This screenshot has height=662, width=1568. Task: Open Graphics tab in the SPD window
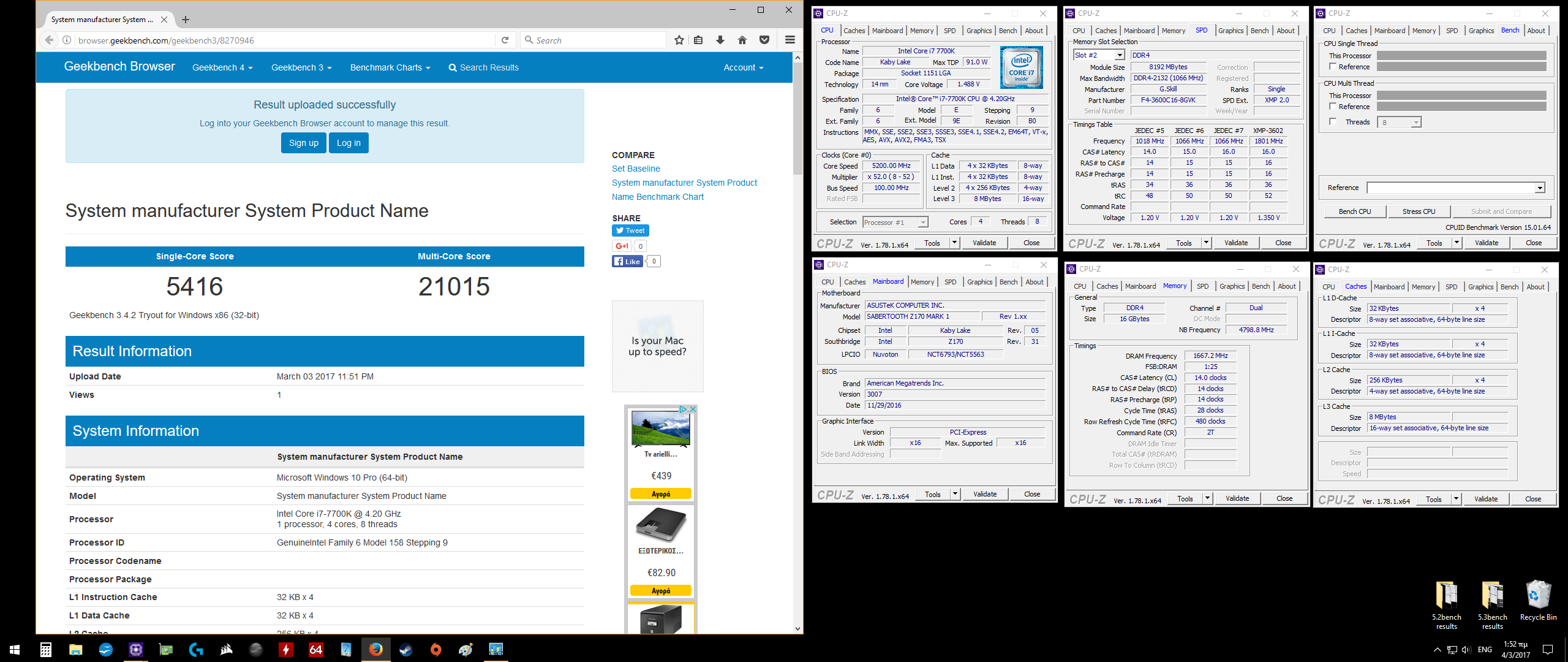click(1231, 31)
